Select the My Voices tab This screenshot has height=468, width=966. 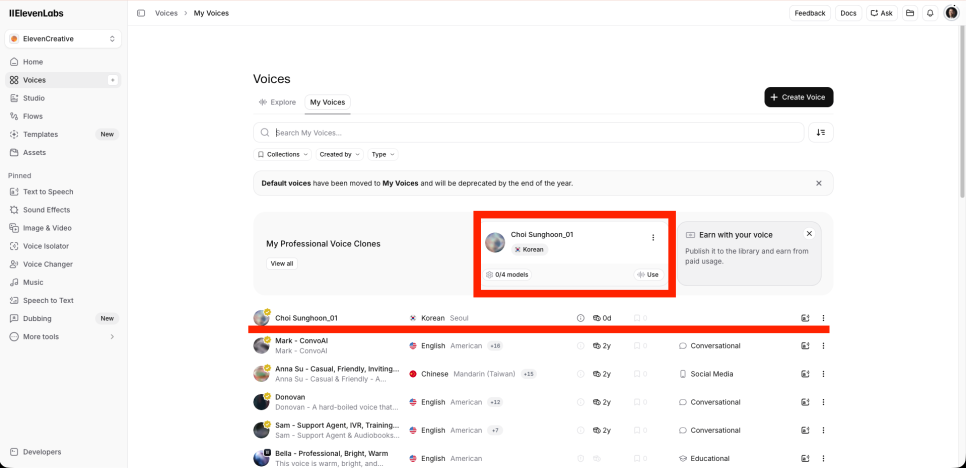(x=328, y=102)
